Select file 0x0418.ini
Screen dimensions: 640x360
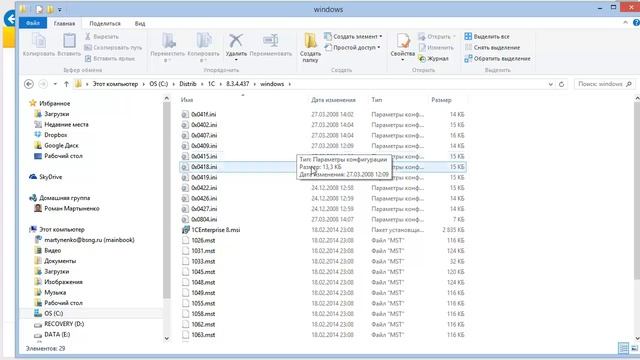click(322, 167)
